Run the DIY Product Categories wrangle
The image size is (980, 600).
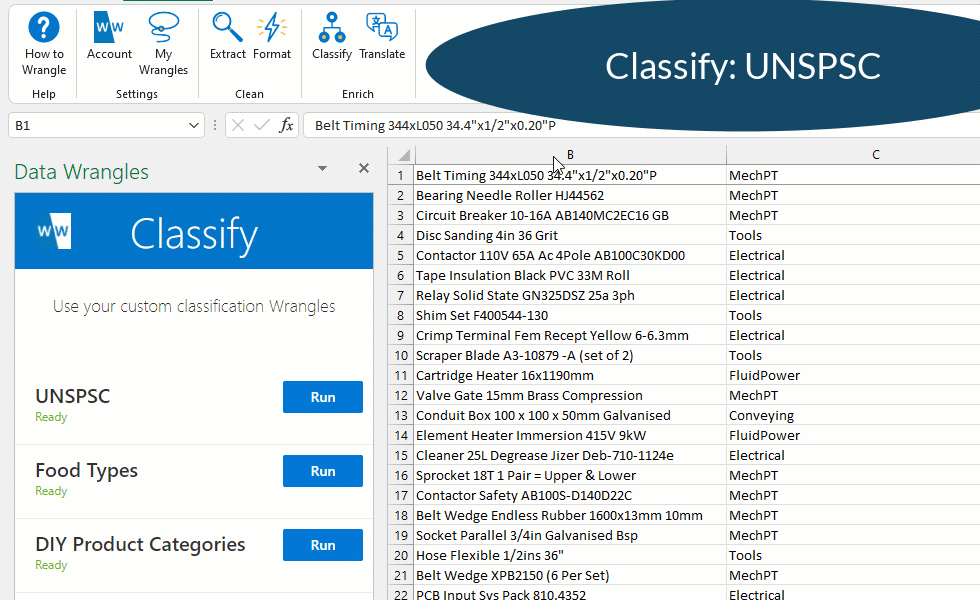(x=322, y=545)
